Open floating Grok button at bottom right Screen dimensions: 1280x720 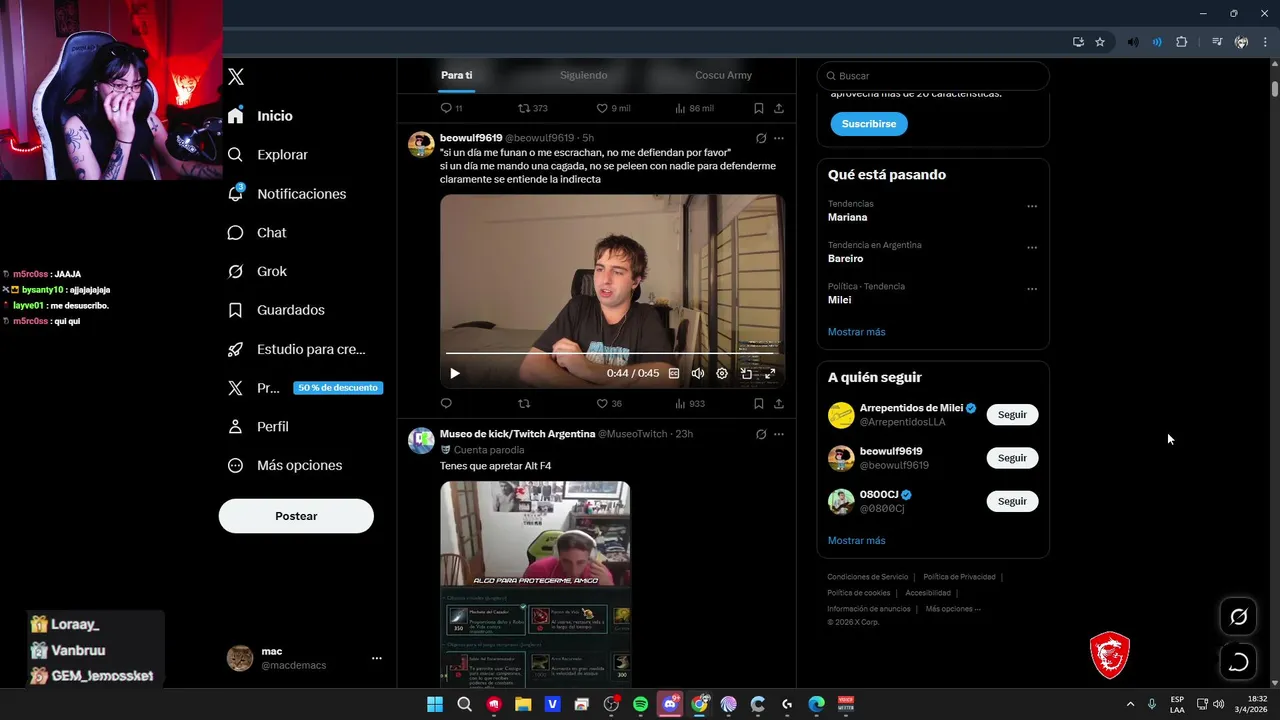tap(1238, 617)
